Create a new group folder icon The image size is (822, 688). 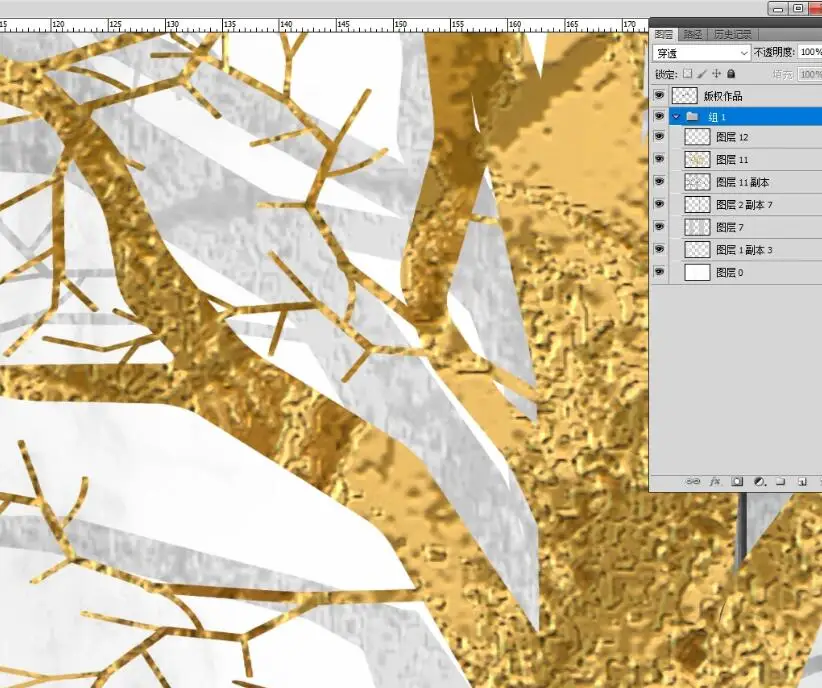[x=781, y=481]
